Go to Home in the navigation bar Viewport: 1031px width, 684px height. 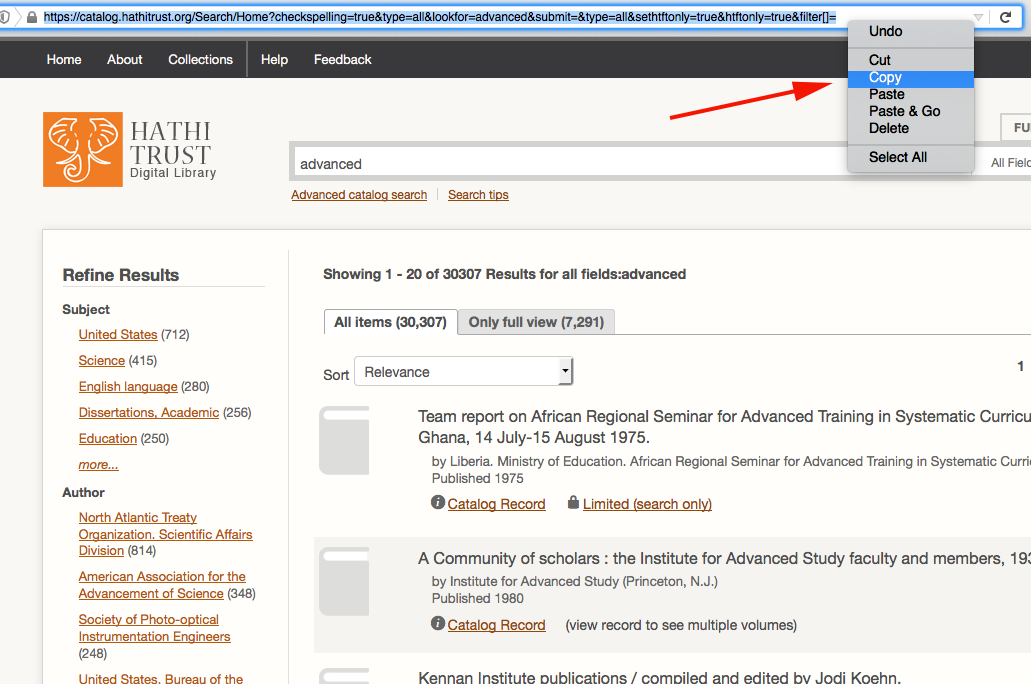coord(64,59)
